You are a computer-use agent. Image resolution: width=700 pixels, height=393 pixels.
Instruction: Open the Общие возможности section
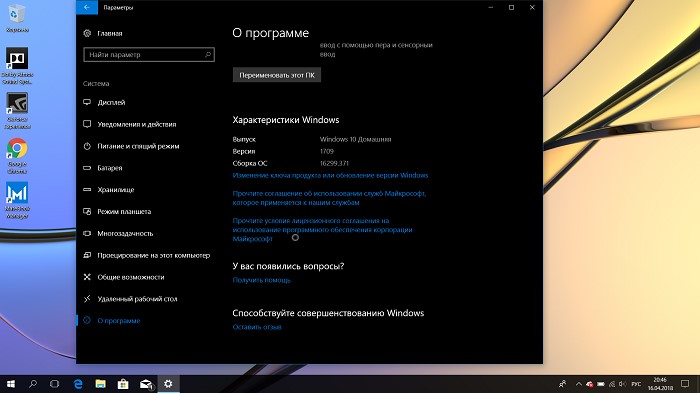click(x=124, y=277)
